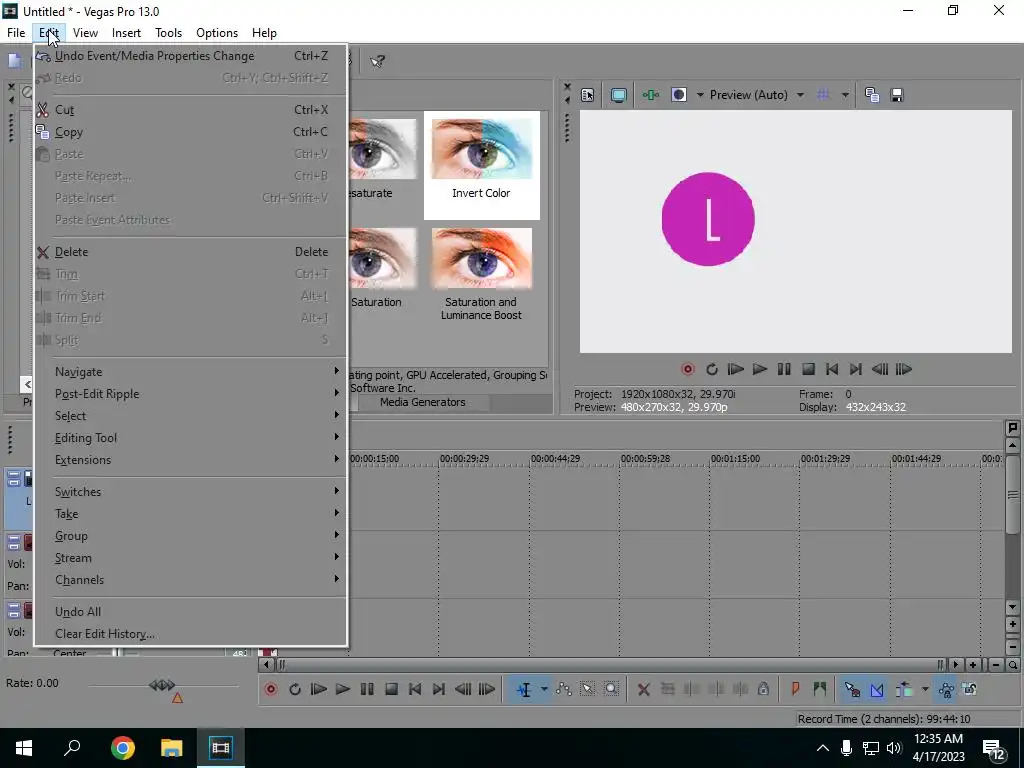Click Stop in timeline transport bar
Screen dimensions: 1024x768
(391, 689)
